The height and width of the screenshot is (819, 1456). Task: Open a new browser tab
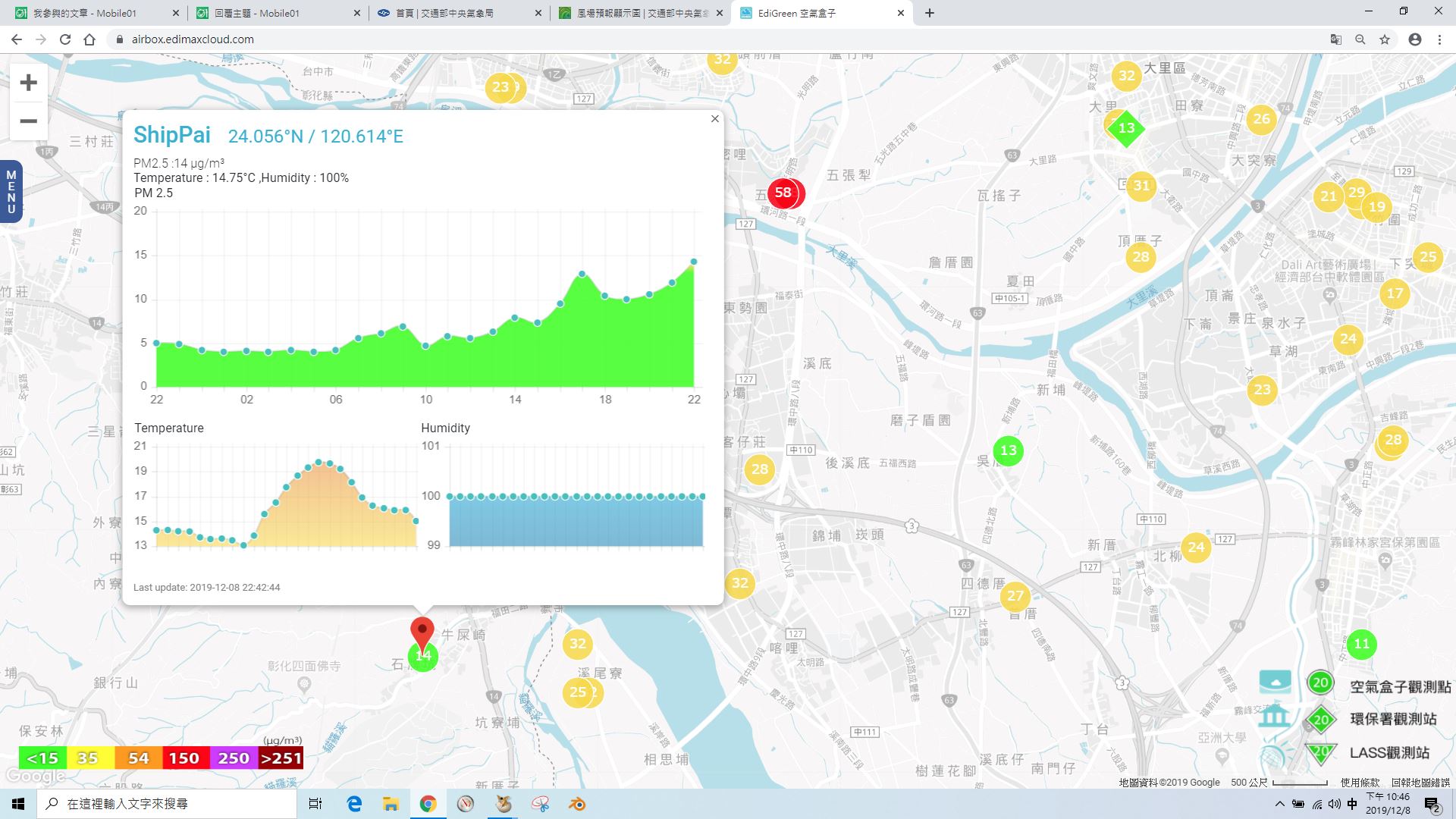[x=930, y=13]
